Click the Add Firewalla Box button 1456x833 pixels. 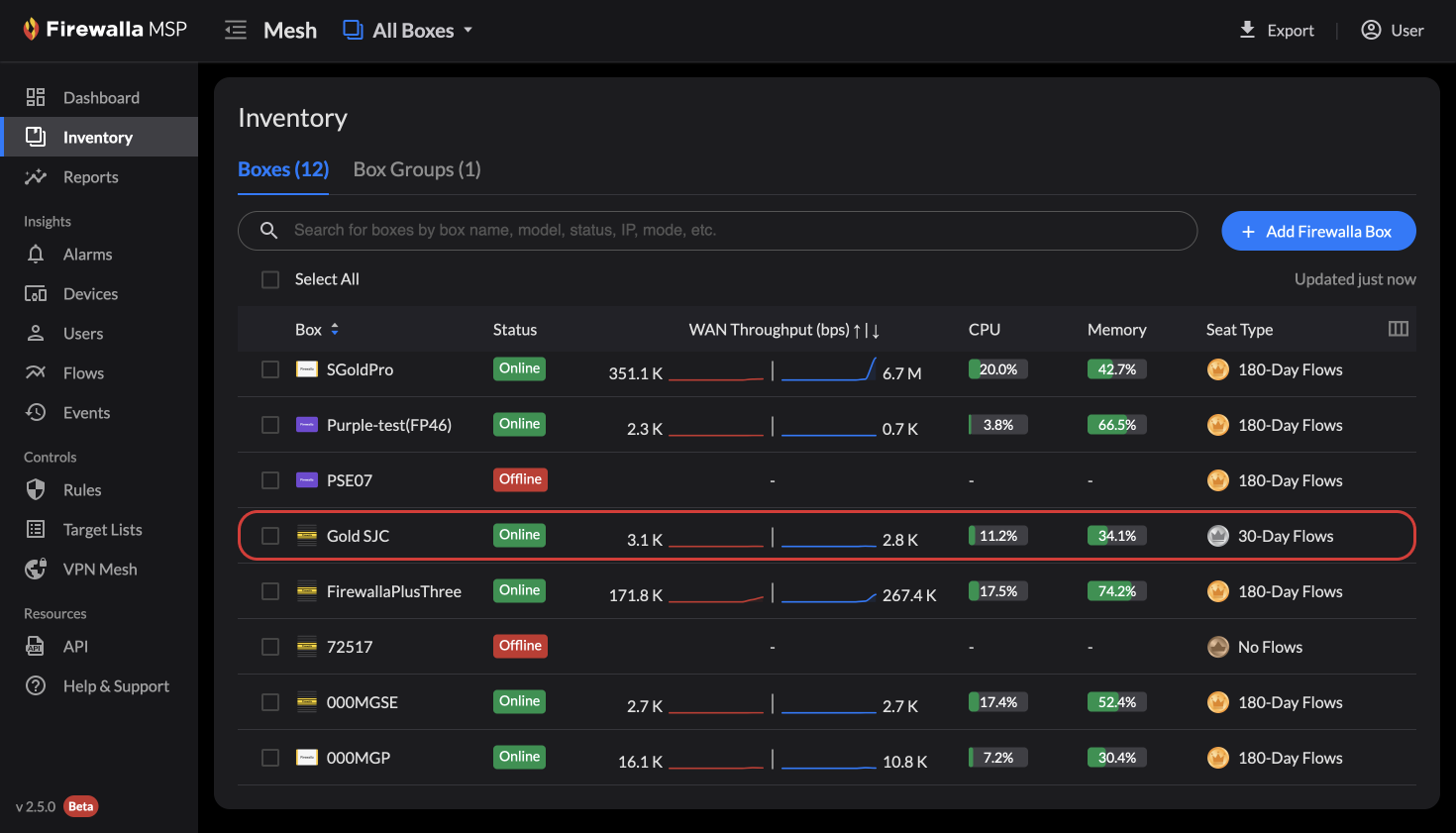coord(1318,231)
